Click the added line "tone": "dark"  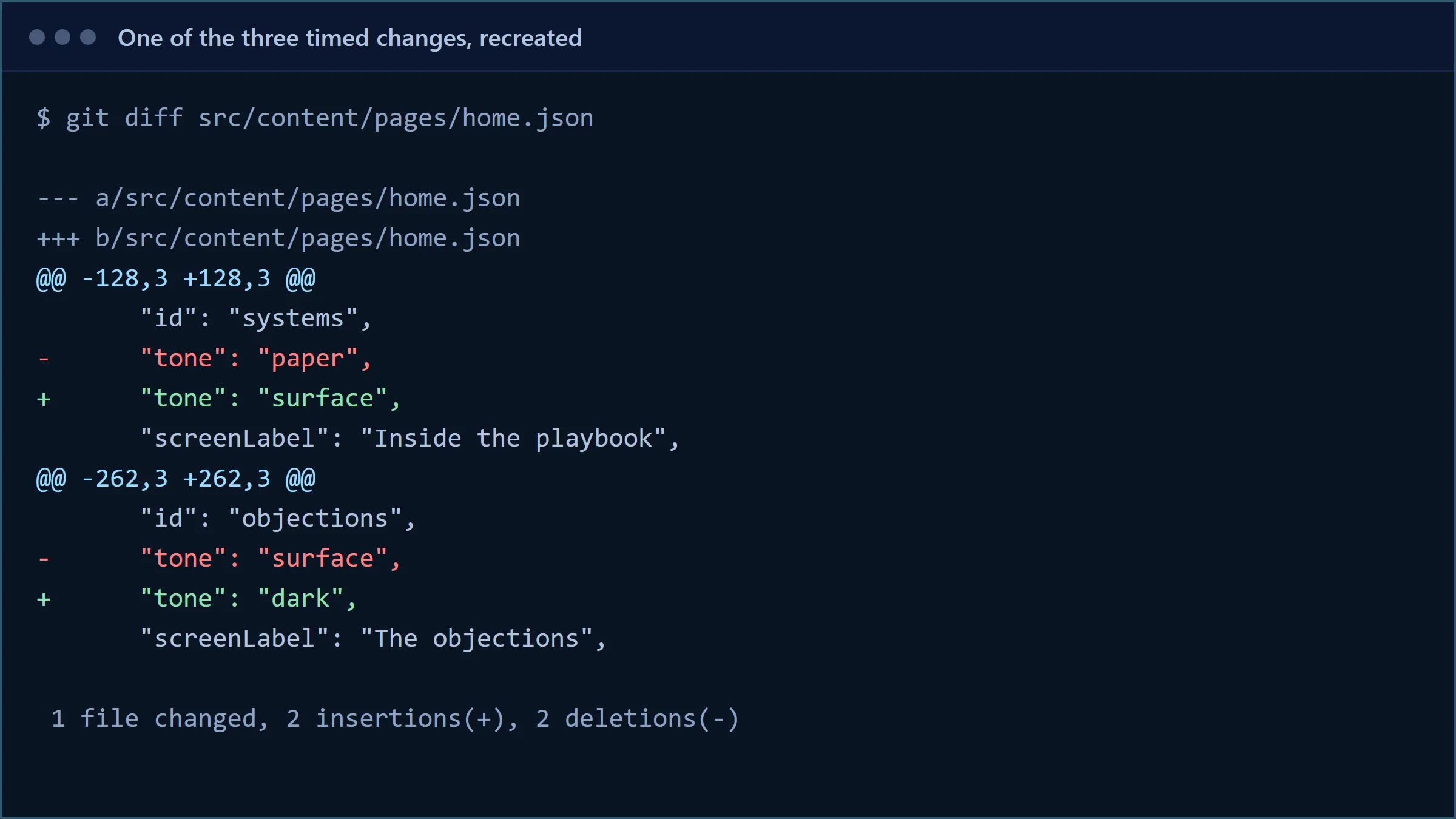[197, 599]
